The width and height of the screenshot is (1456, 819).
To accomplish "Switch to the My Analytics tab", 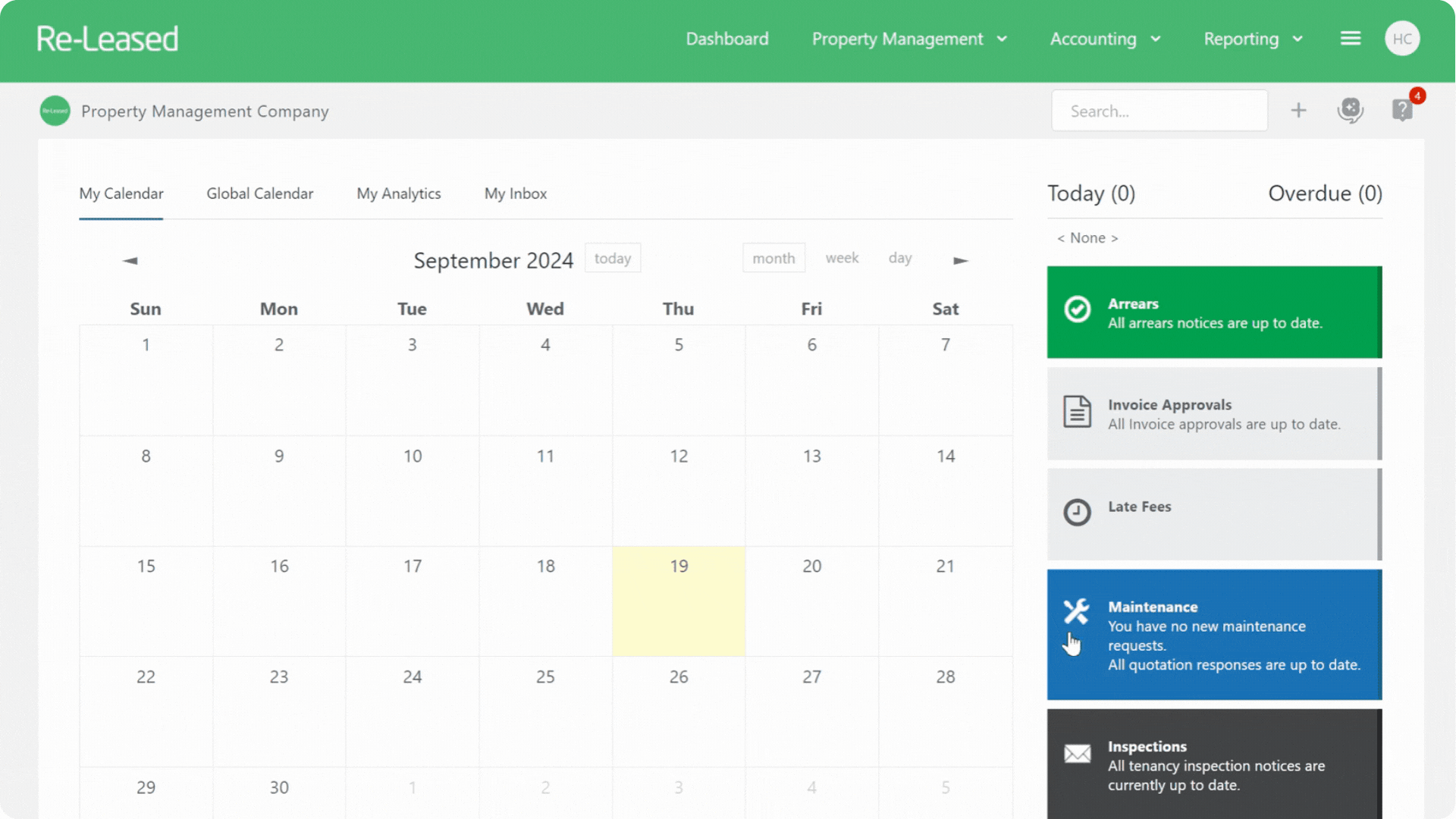I will (x=399, y=194).
